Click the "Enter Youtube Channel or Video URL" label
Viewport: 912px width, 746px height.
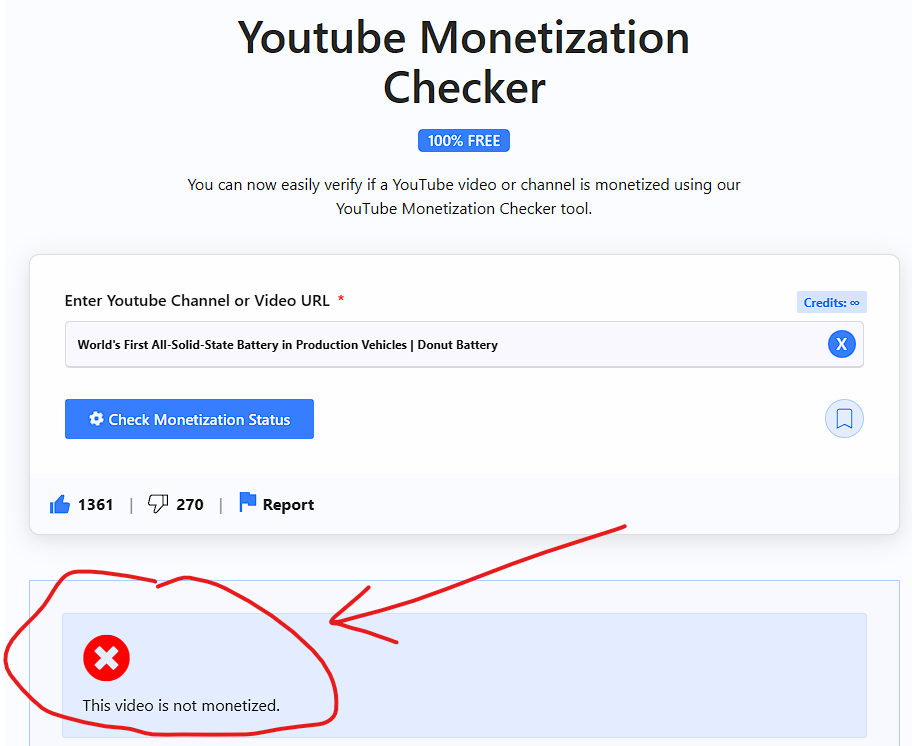[x=197, y=301]
